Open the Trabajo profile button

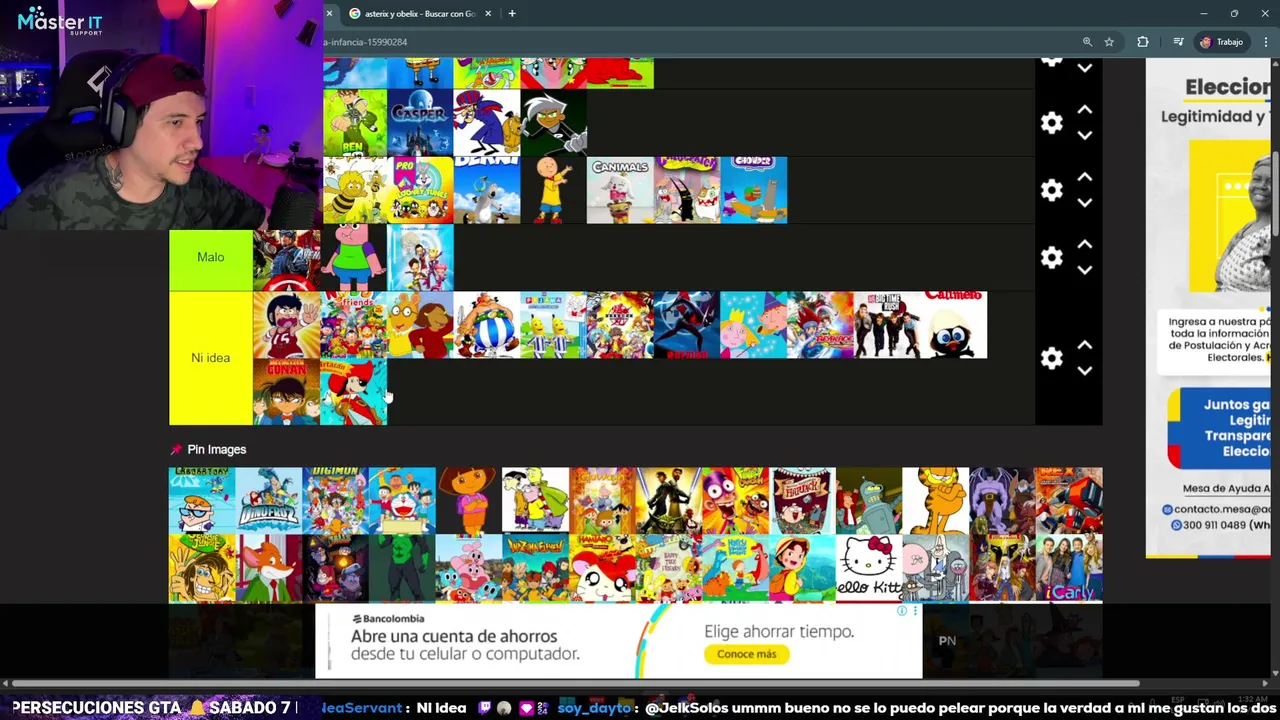pos(1222,42)
